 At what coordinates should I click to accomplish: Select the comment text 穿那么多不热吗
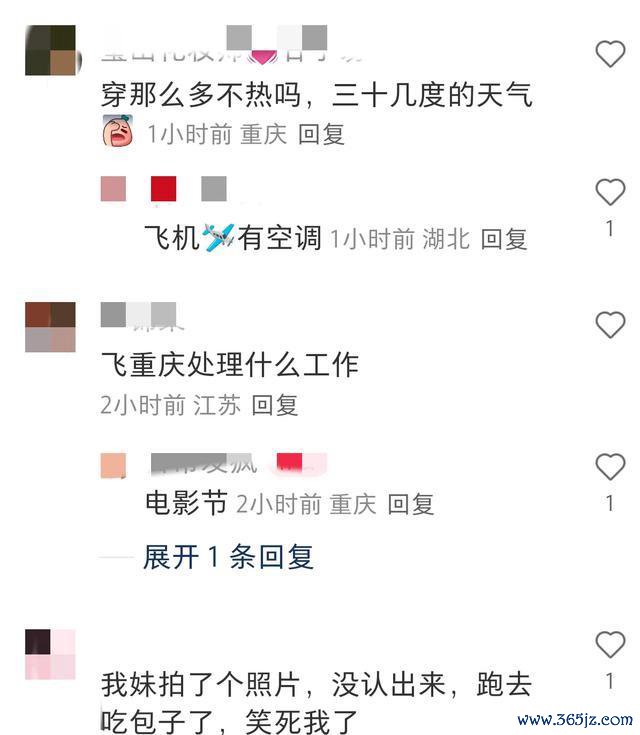pos(200,95)
